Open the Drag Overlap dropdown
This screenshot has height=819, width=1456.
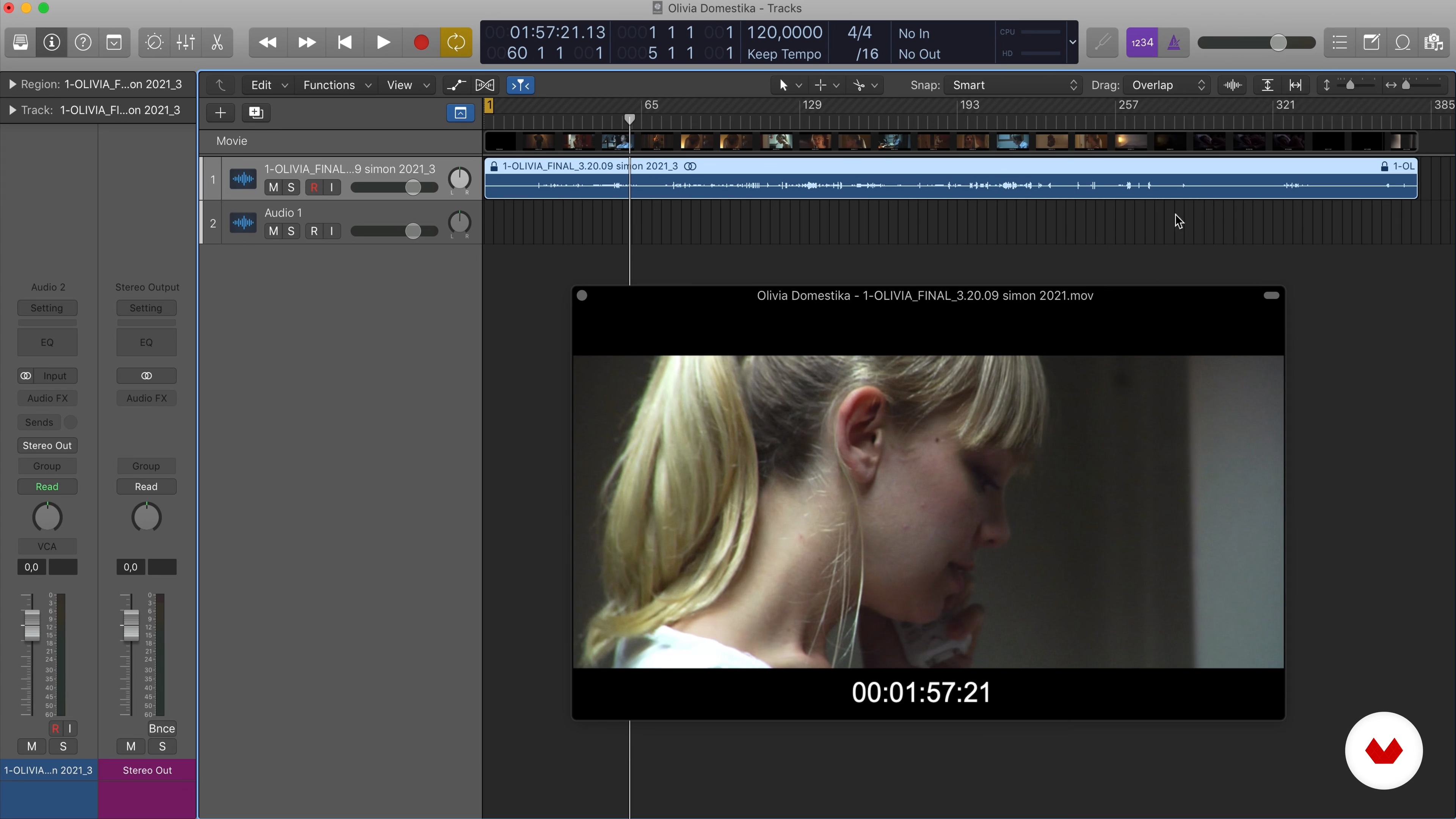coord(1167,85)
